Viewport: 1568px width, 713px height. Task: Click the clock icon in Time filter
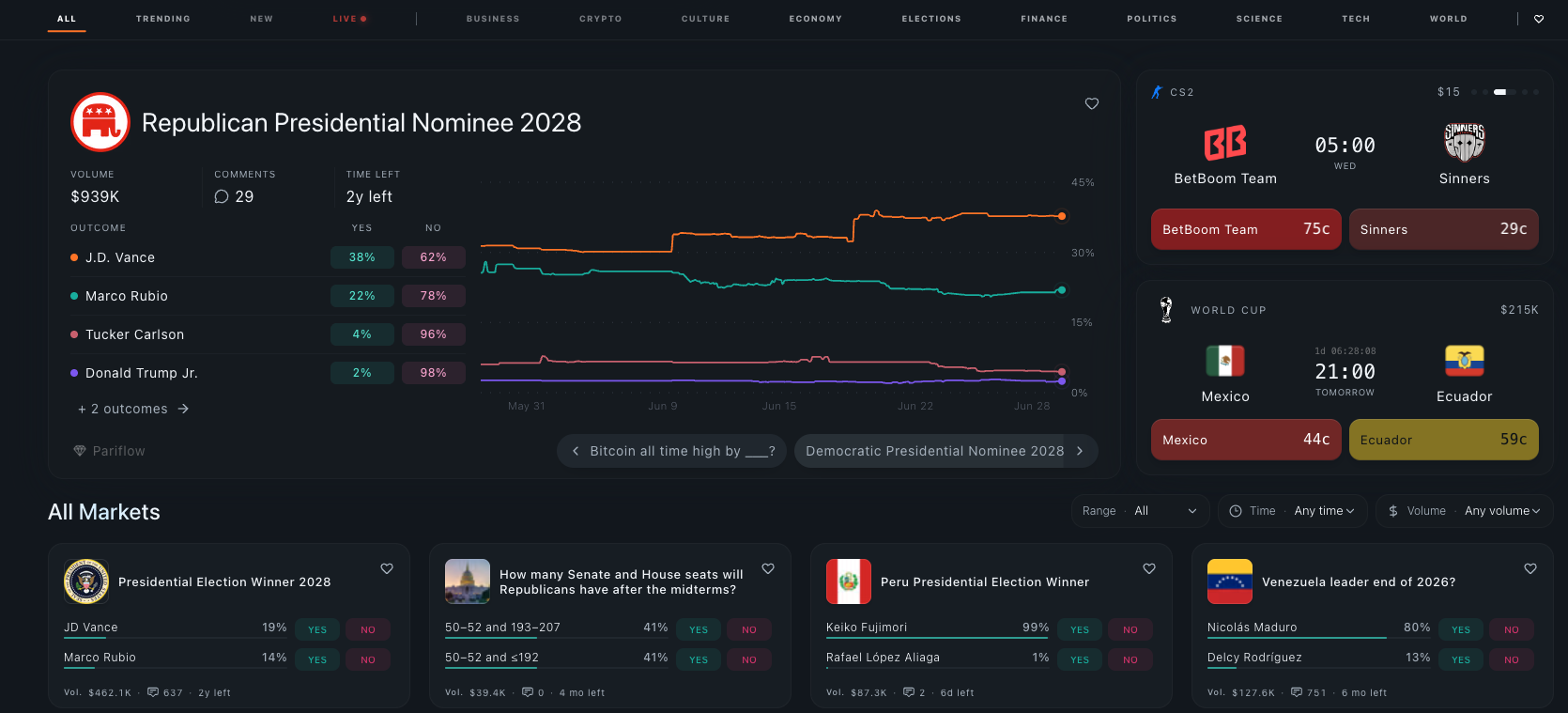click(x=1236, y=511)
